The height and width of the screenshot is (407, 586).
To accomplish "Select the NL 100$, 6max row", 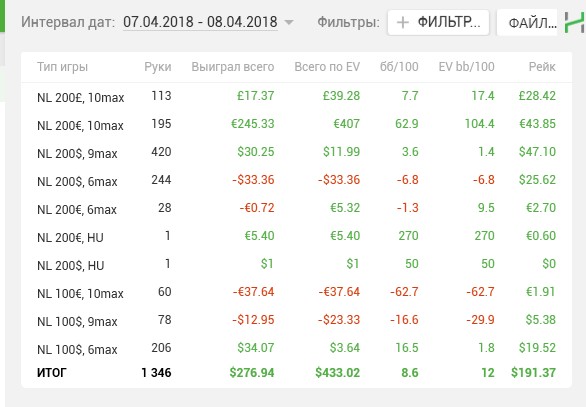I will [x=296, y=349].
